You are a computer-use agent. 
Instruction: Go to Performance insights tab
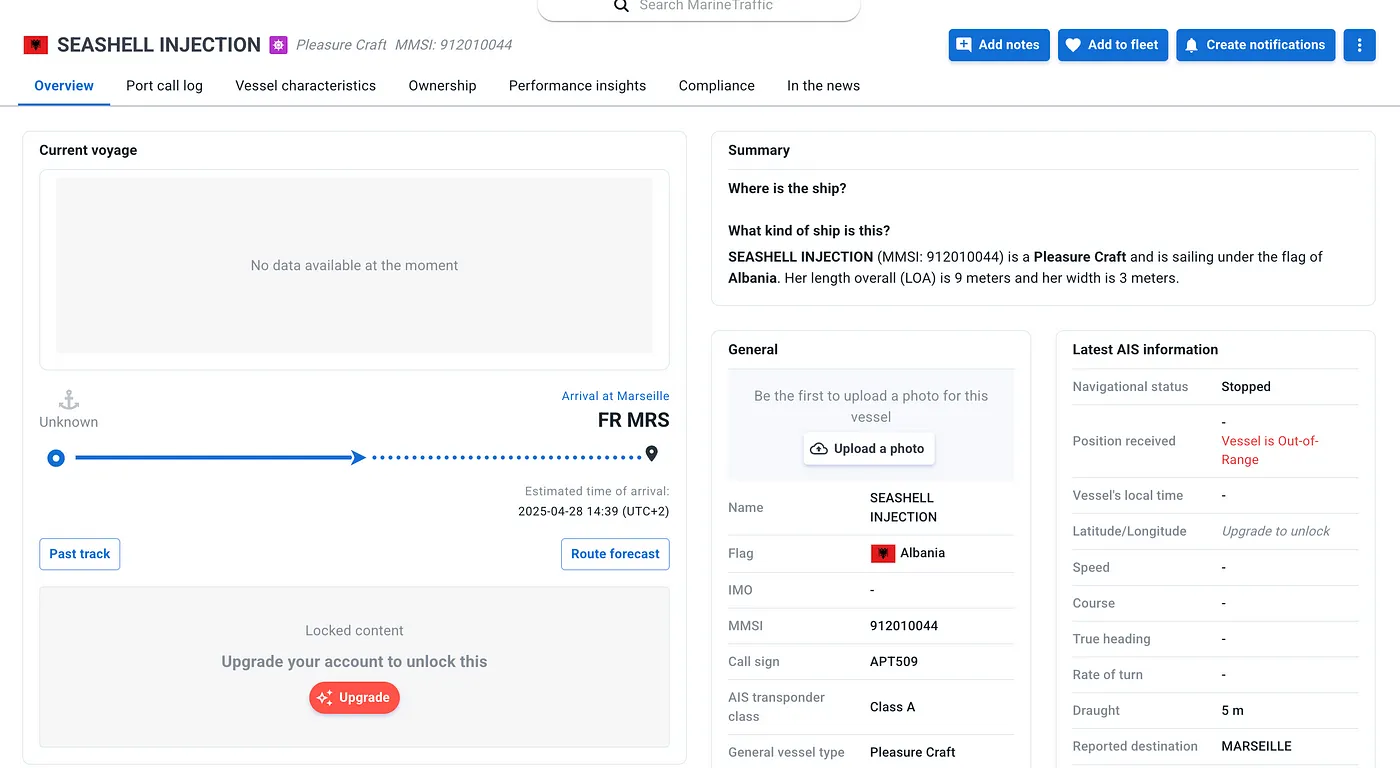coord(577,86)
